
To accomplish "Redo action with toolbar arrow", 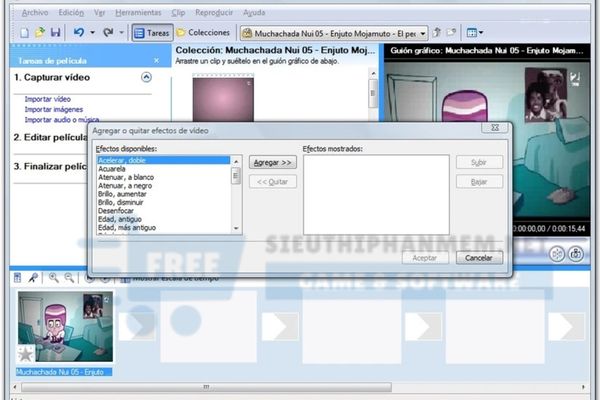I will click(108, 33).
